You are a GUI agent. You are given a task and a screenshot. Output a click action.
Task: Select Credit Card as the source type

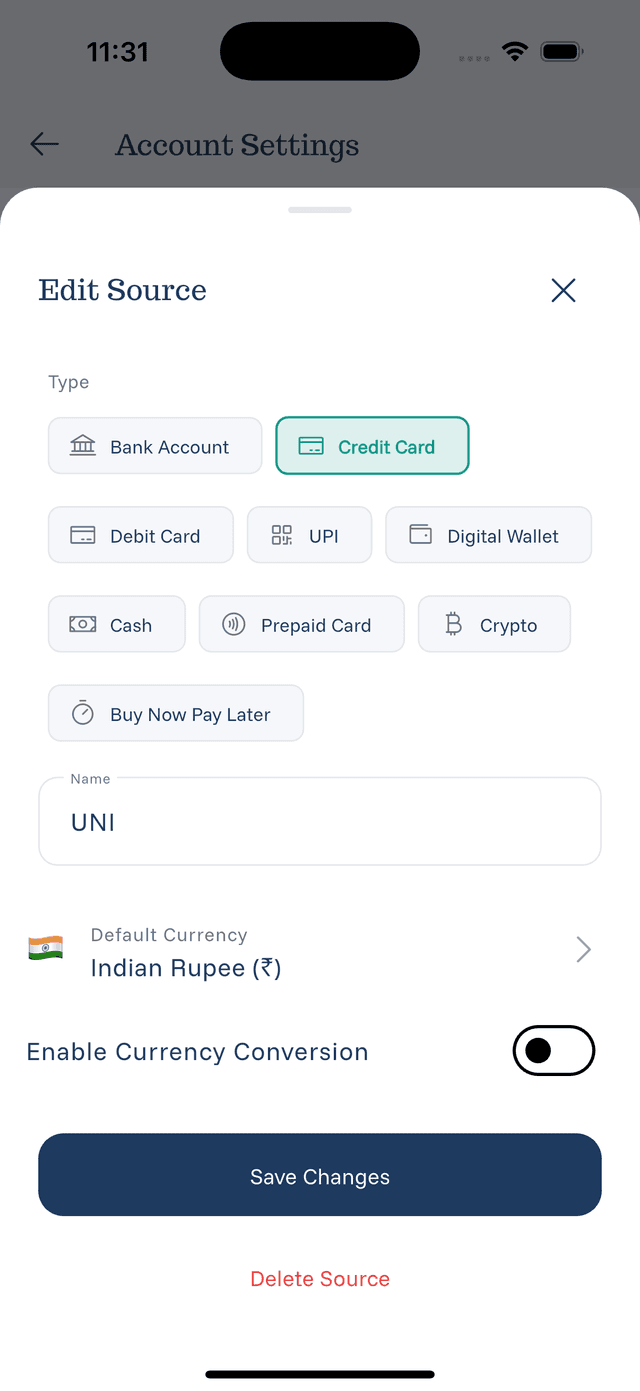372,446
